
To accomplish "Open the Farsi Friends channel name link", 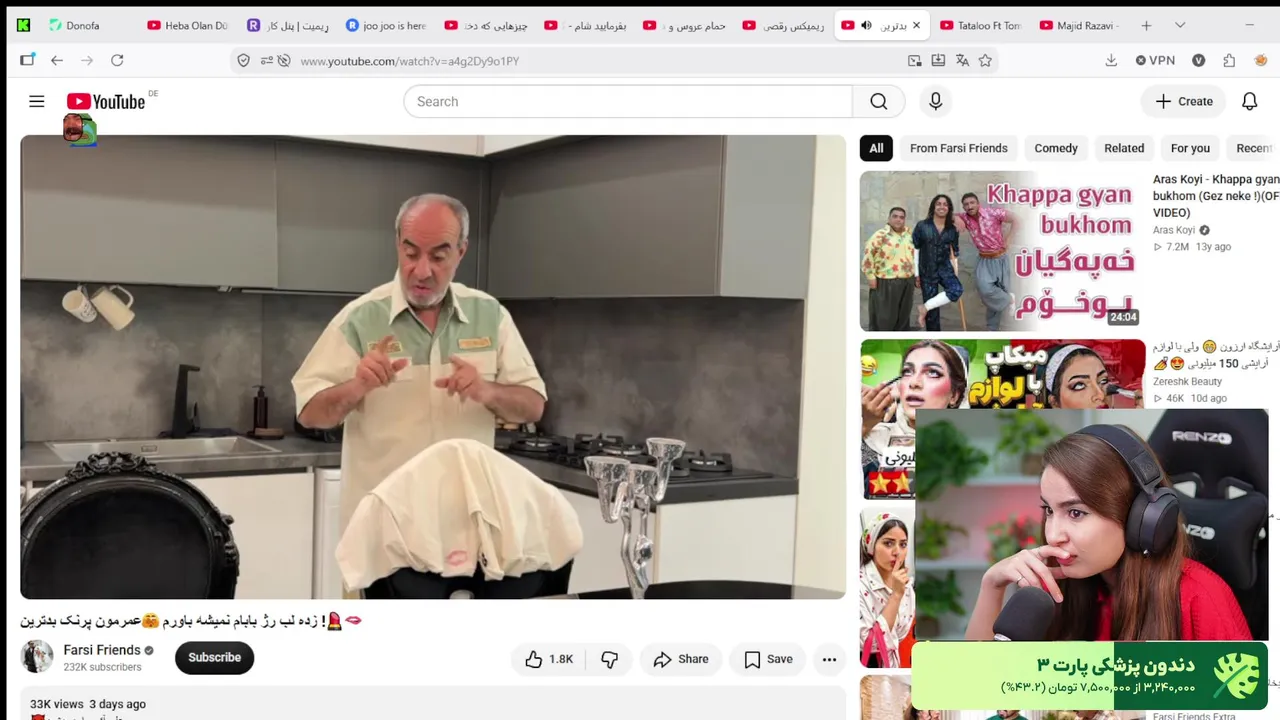I will (102, 650).
